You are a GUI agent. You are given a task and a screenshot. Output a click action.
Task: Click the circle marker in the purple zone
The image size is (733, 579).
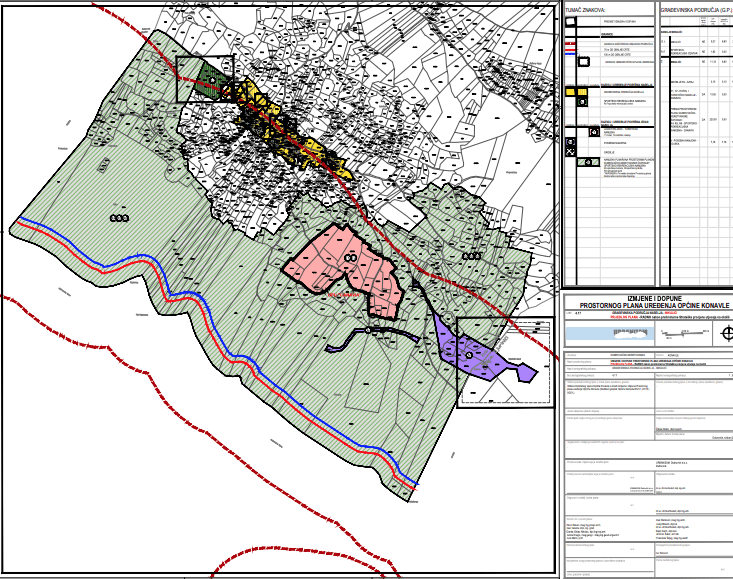point(467,353)
